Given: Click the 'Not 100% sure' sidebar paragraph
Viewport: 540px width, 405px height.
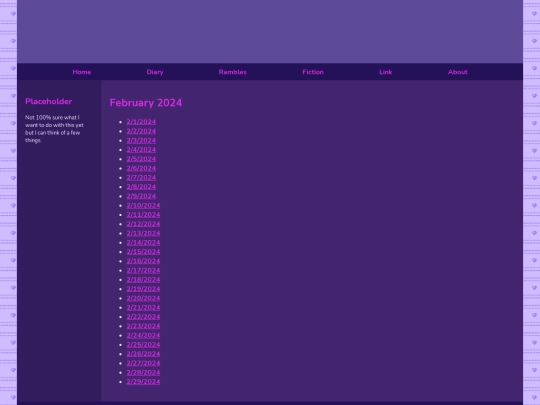Looking at the screenshot, I should (x=54, y=129).
